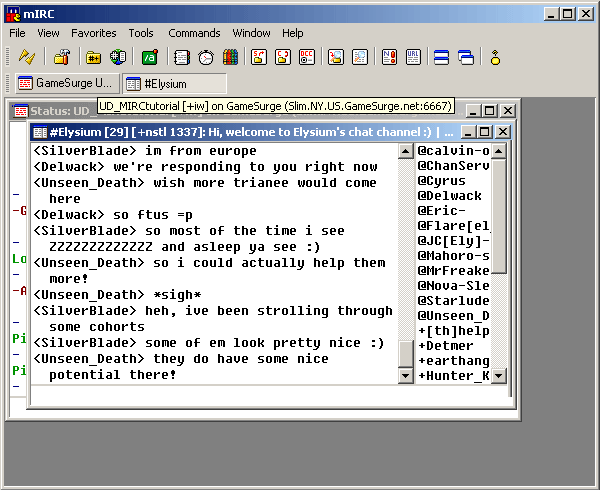Open the View menu
This screenshot has width=600, height=490.
click(x=48, y=33)
